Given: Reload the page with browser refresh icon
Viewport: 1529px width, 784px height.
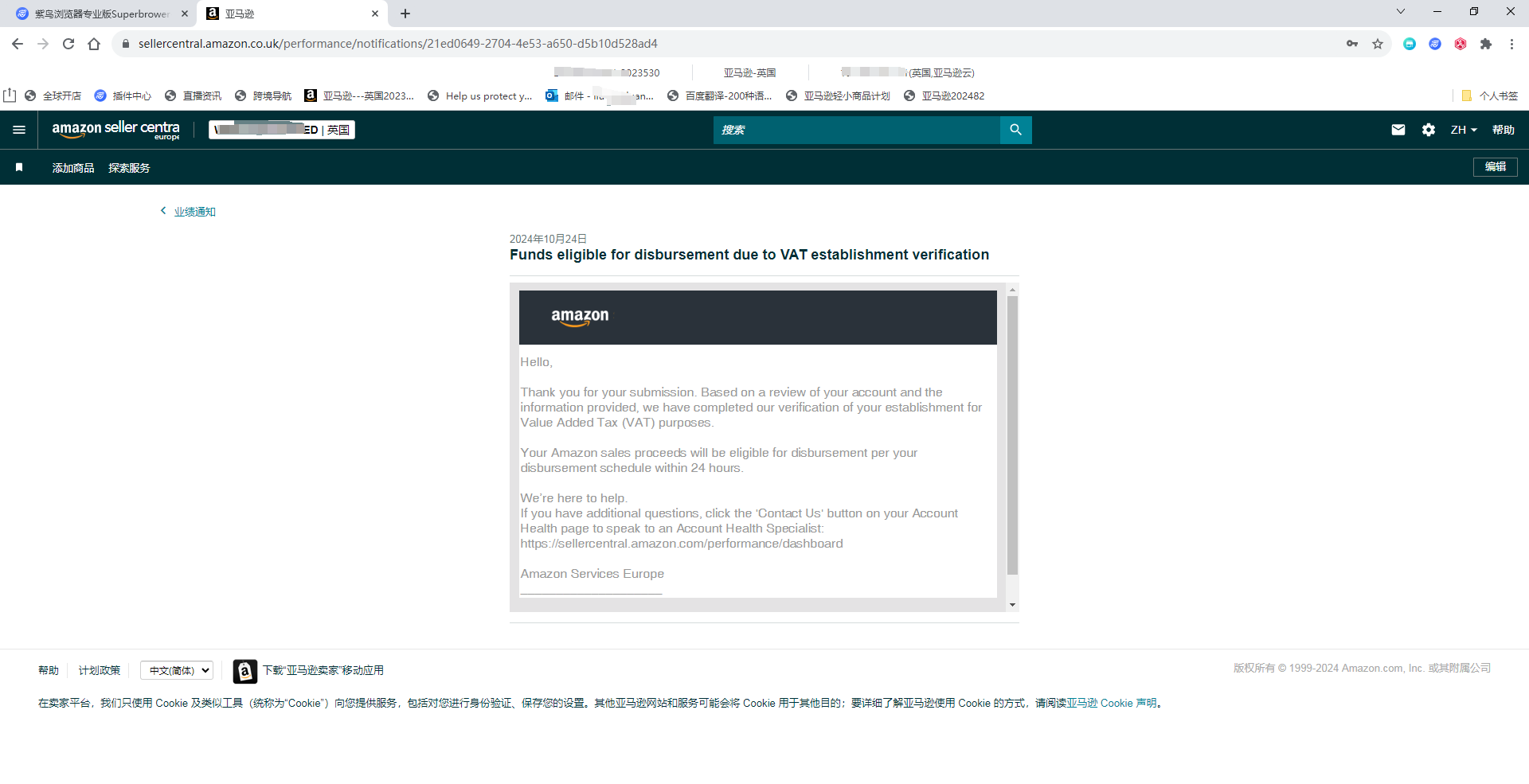Looking at the screenshot, I should 68,44.
